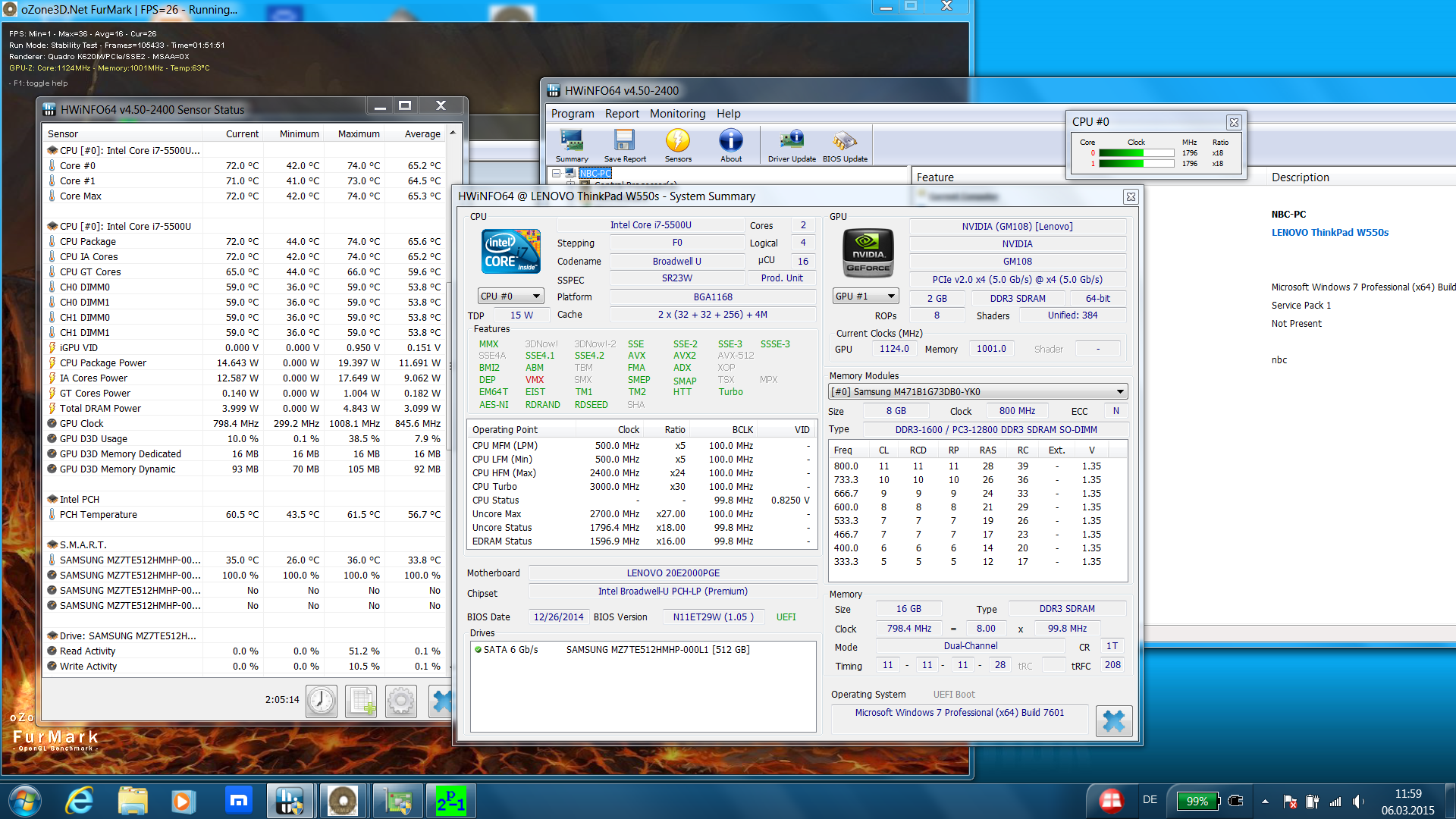Open the GPU #1 selector dropdown
The width and height of the screenshot is (1456, 819).
point(865,297)
